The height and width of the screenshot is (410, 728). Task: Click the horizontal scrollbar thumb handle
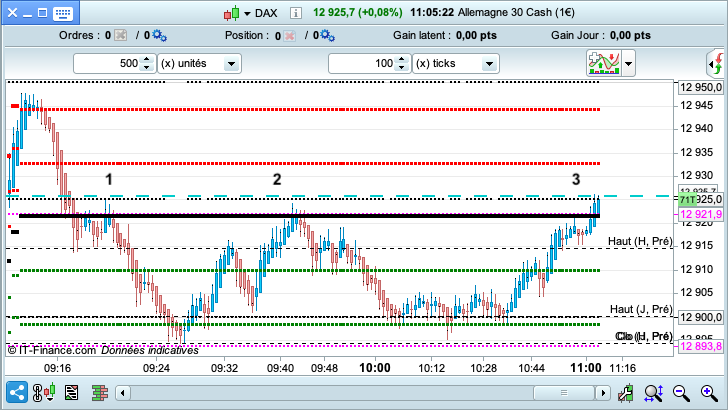click(564, 393)
